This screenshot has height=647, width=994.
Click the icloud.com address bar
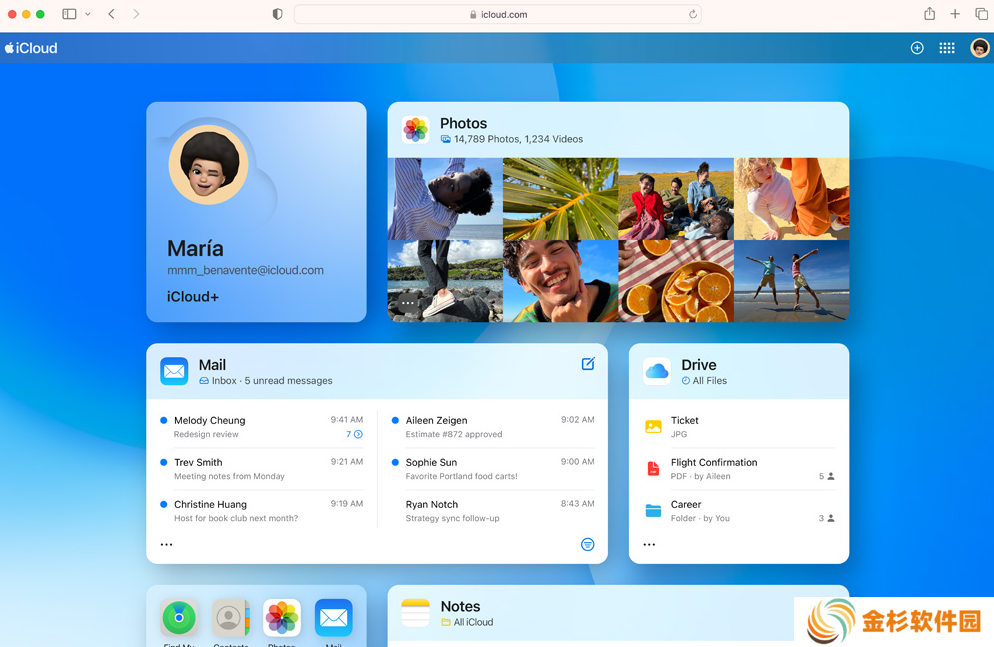click(x=498, y=14)
